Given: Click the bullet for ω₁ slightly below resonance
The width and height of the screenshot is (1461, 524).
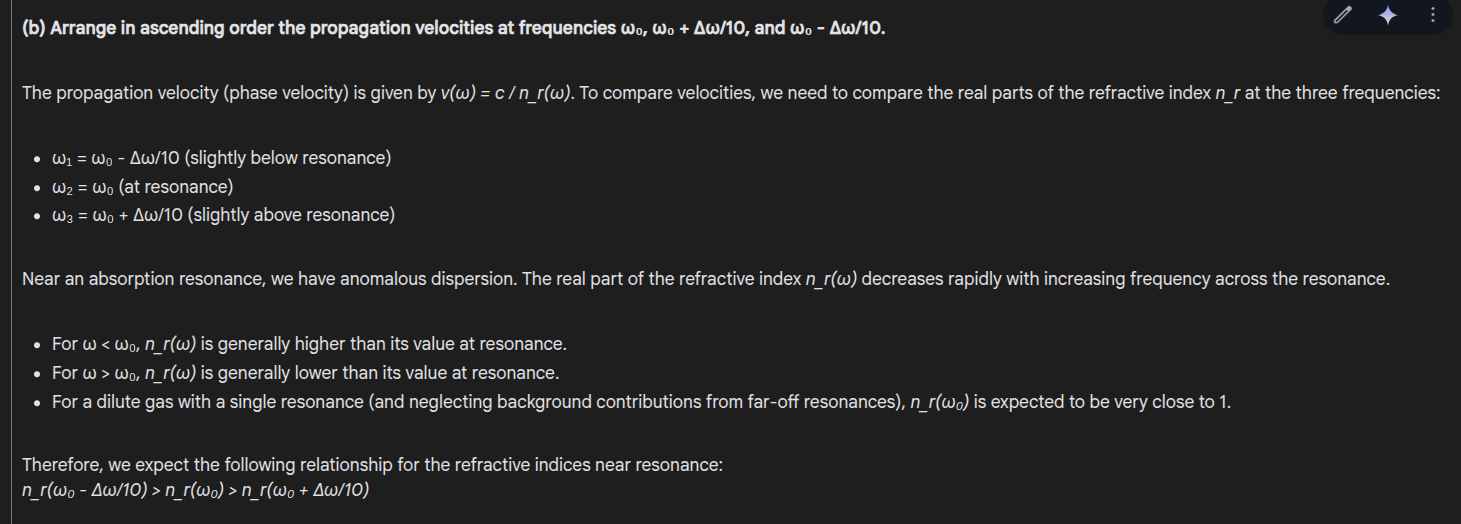Looking at the screenshot, I should click(221, 158).
